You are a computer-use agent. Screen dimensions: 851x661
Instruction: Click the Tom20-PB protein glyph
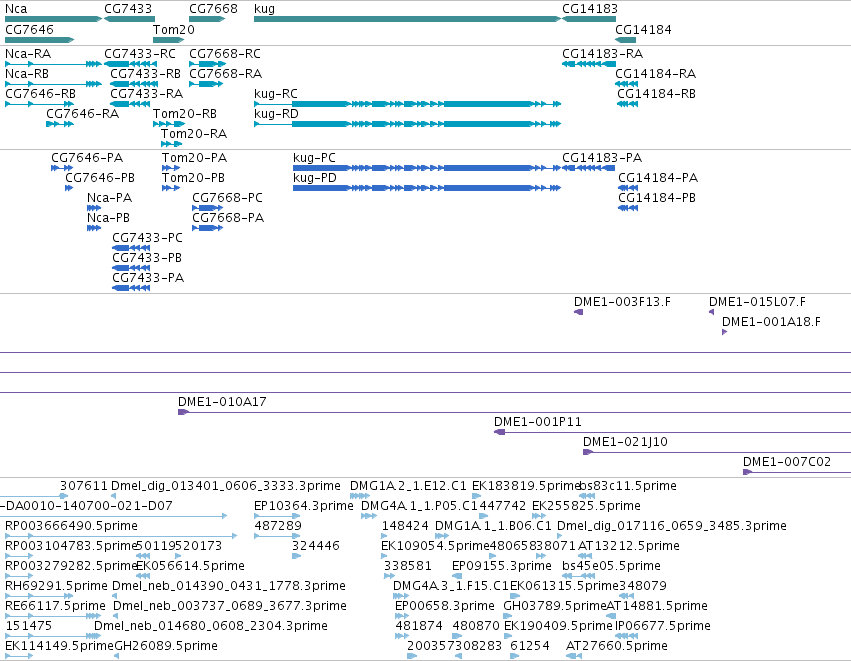[x=171, y=188]
